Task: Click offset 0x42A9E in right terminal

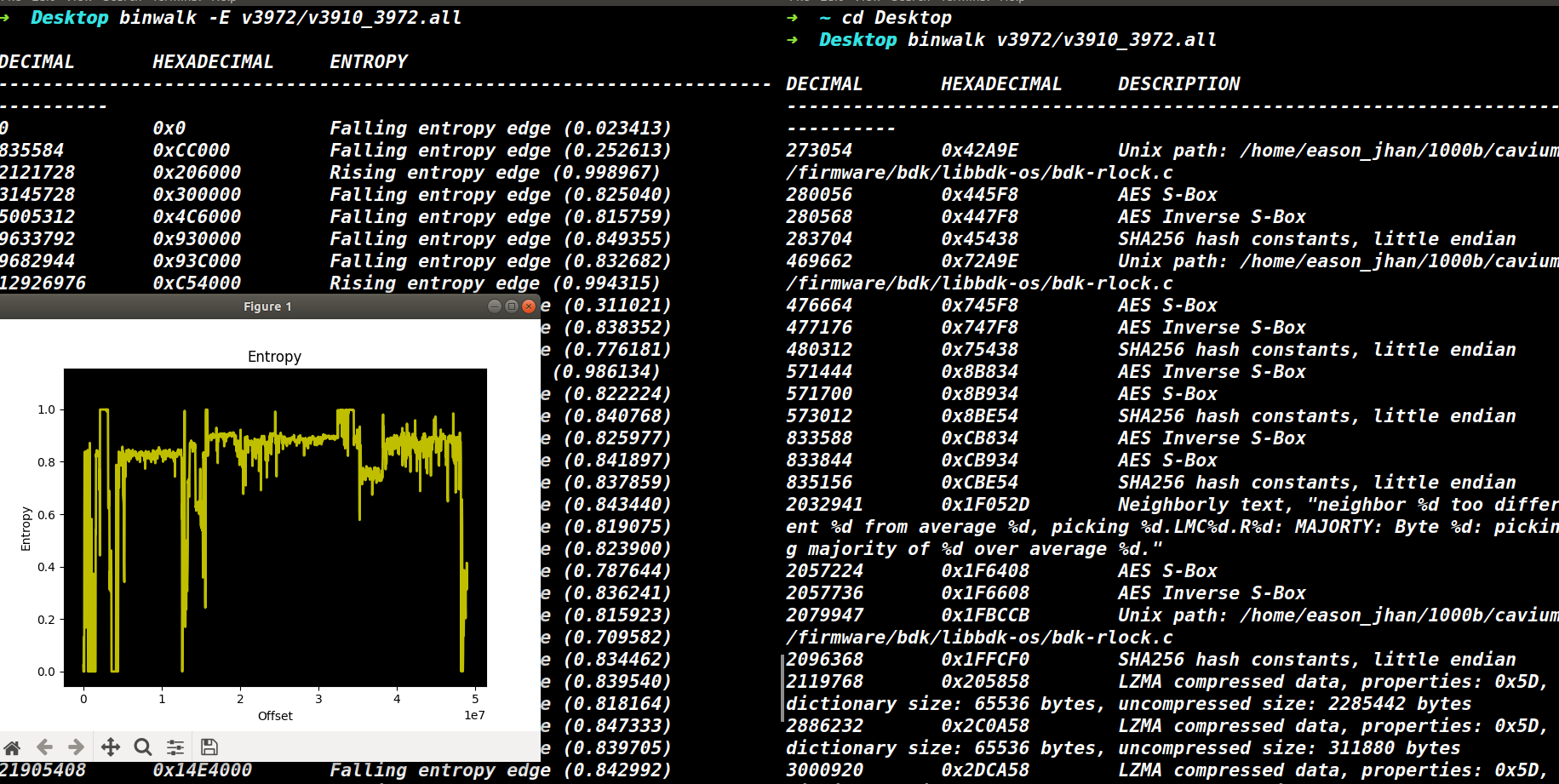Action: point(979,151)
